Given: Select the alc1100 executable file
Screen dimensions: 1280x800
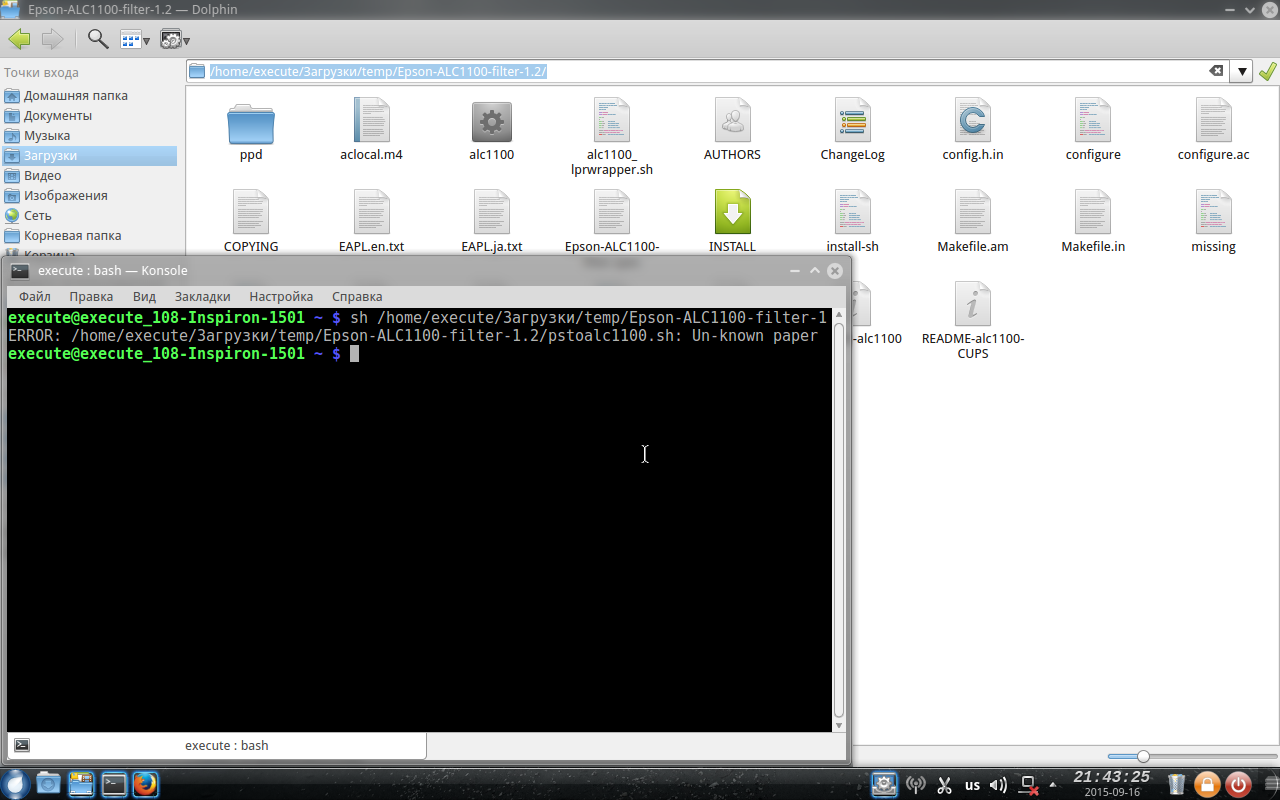Looking at the screenshot, I should click(491, 123).
